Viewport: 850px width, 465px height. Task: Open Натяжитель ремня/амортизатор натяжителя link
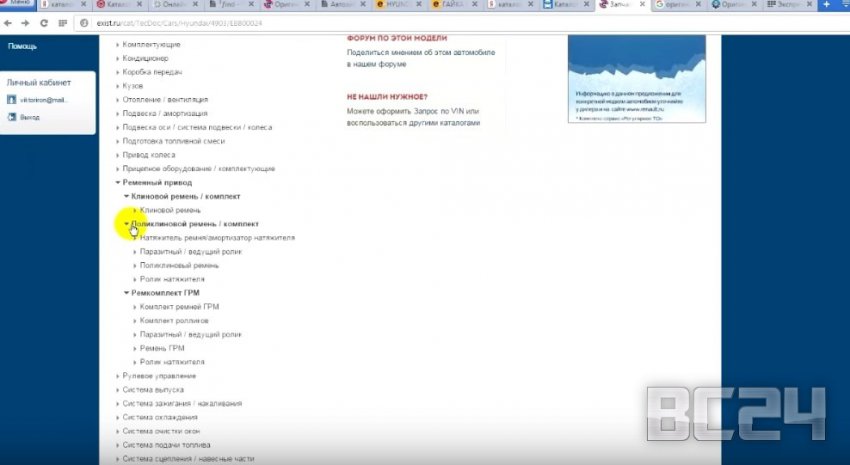coord(217,238)
